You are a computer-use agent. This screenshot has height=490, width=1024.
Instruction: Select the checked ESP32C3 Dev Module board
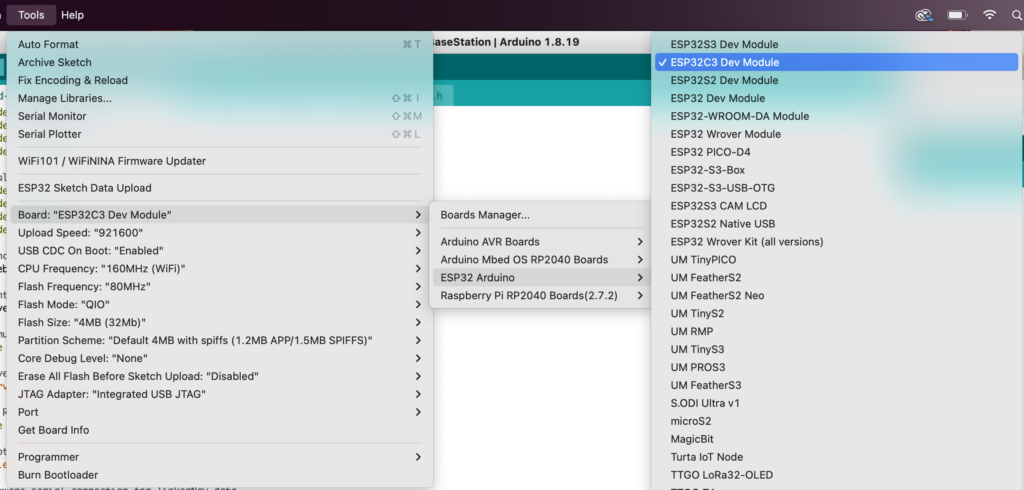(x=837, y=62)
